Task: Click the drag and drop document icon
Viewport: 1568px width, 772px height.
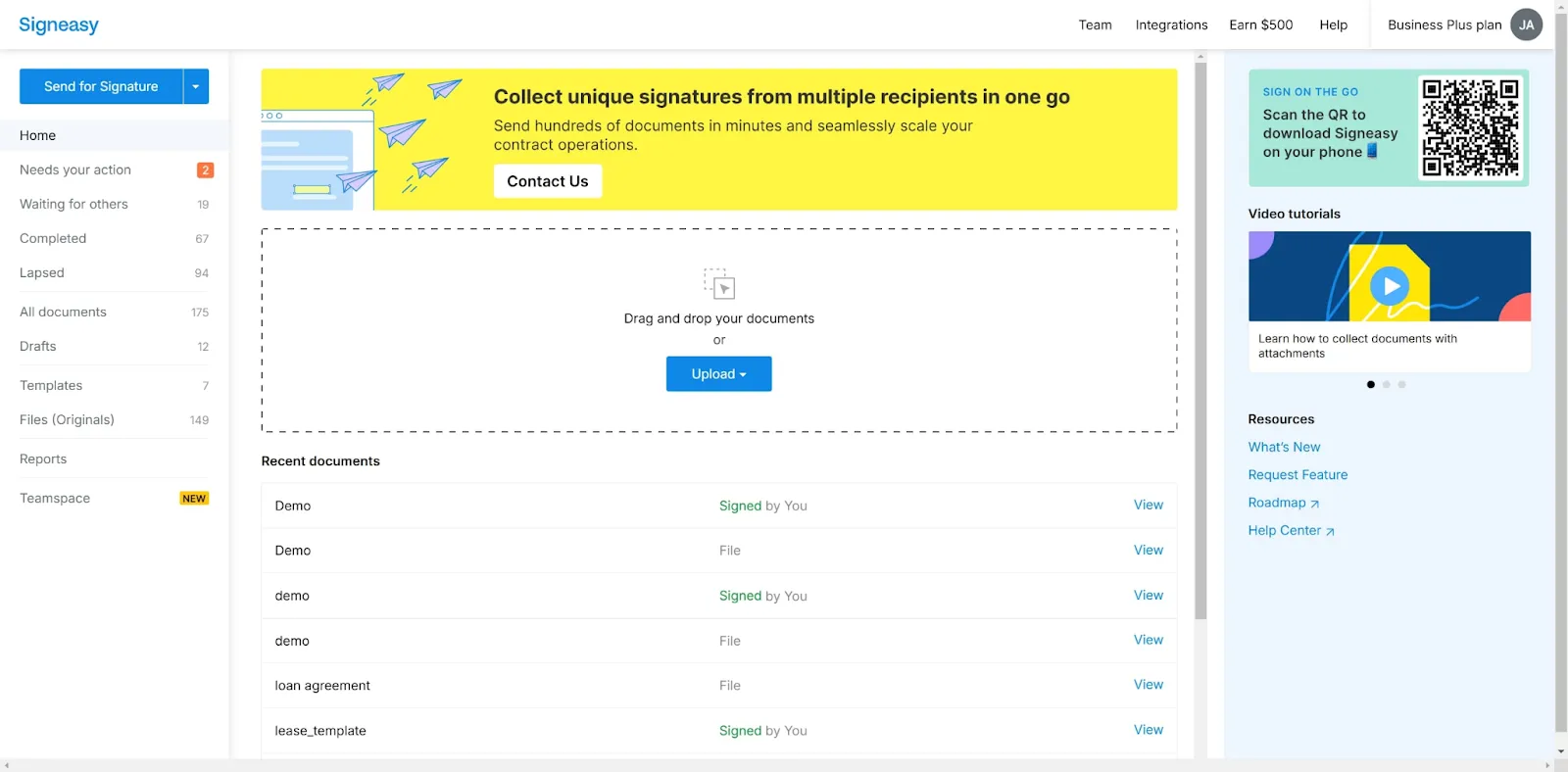Action: (x=719, y=283)
